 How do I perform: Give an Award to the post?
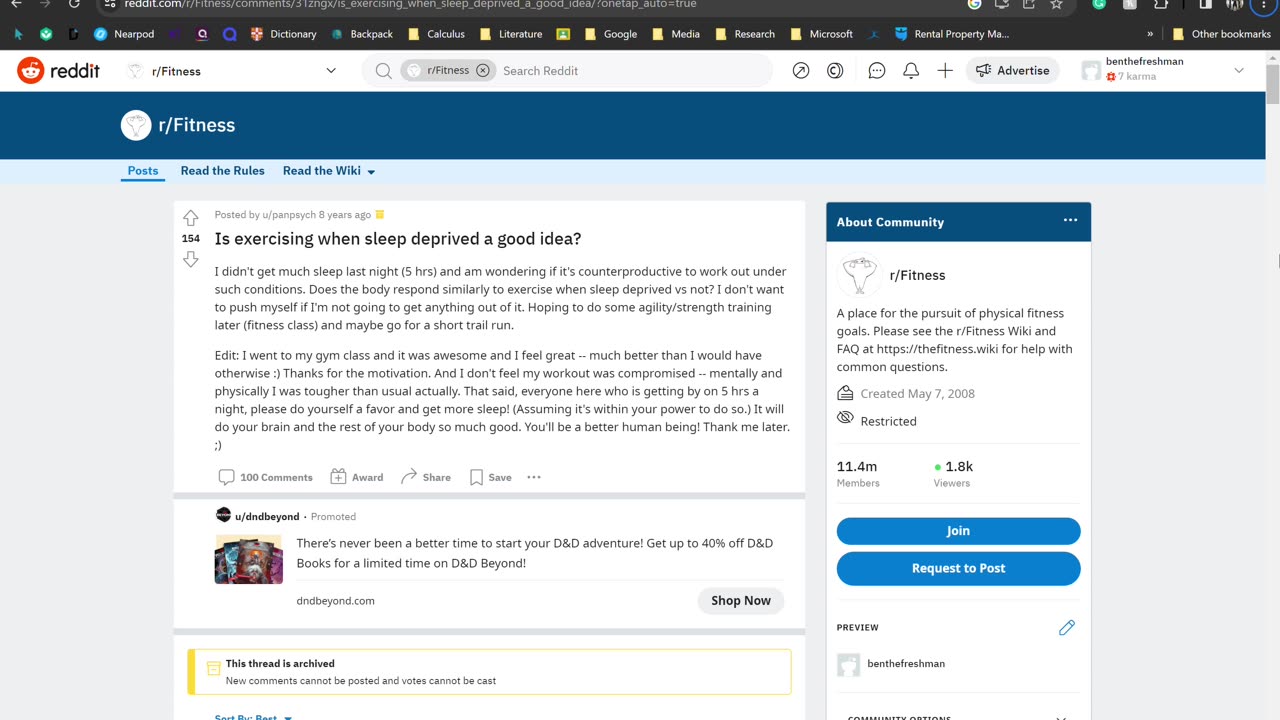pyautogui.click(x=357, y=477)
